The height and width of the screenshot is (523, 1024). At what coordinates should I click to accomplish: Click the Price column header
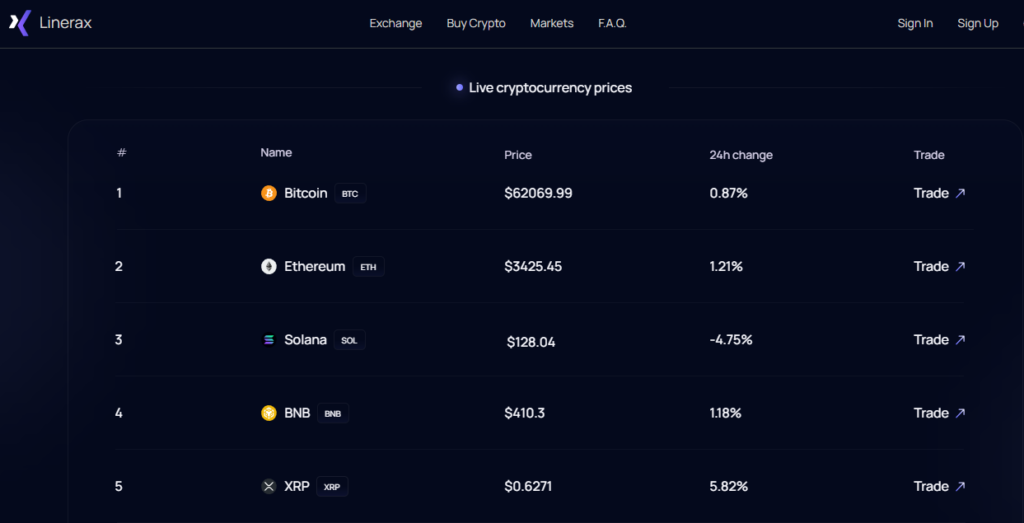(x=518, y=155)
